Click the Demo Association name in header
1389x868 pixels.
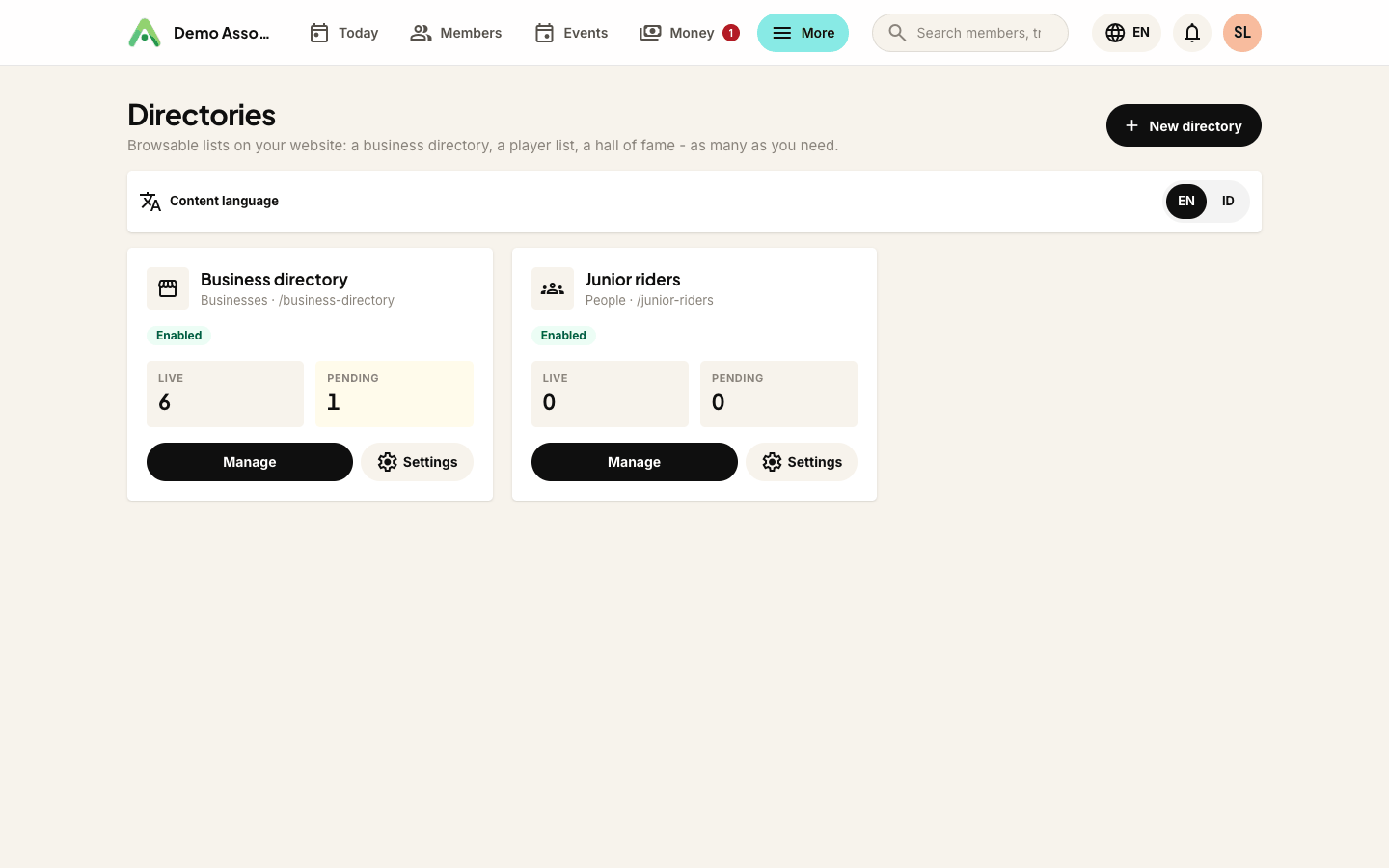click(x=222, y=33)
